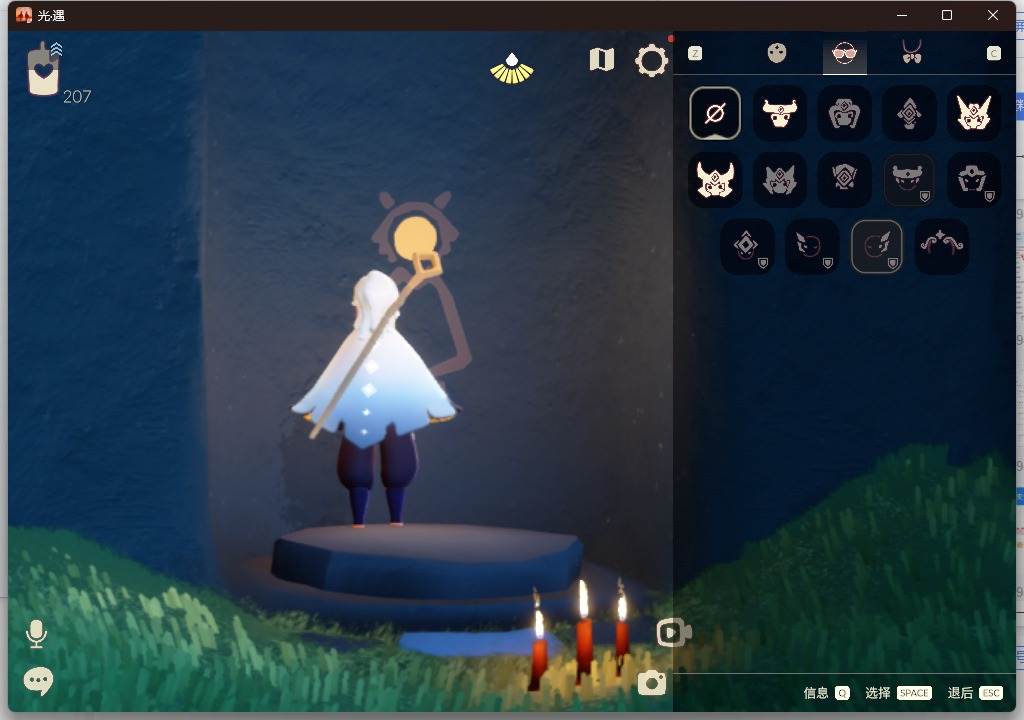
Task: Click the three red candles
Action: click(x=579, y=635)
